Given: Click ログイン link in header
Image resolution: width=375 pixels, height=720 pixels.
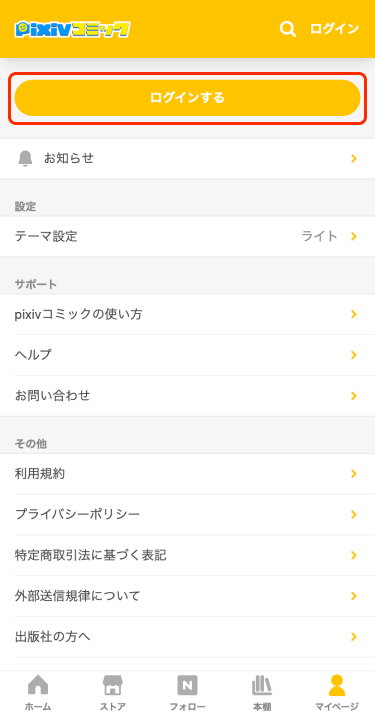Looking at the screenshot, I should [334, 29].
